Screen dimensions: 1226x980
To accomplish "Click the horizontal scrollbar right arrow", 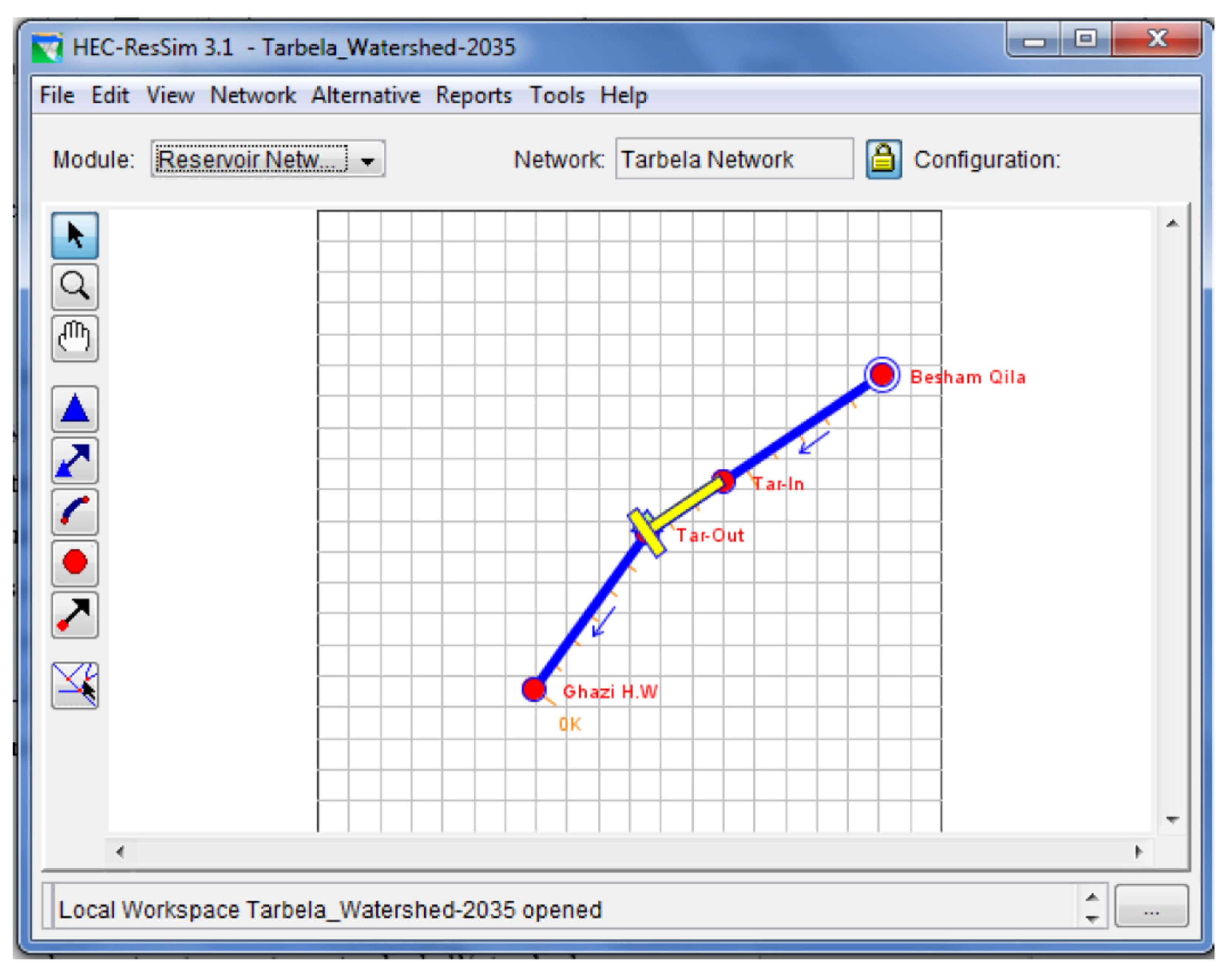I will [1139, 852].
